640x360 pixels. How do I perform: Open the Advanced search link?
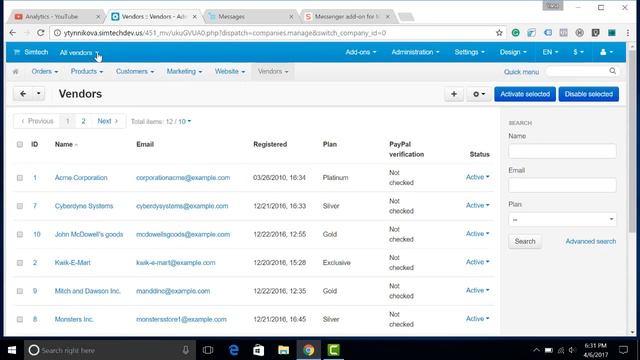[591, 241]
